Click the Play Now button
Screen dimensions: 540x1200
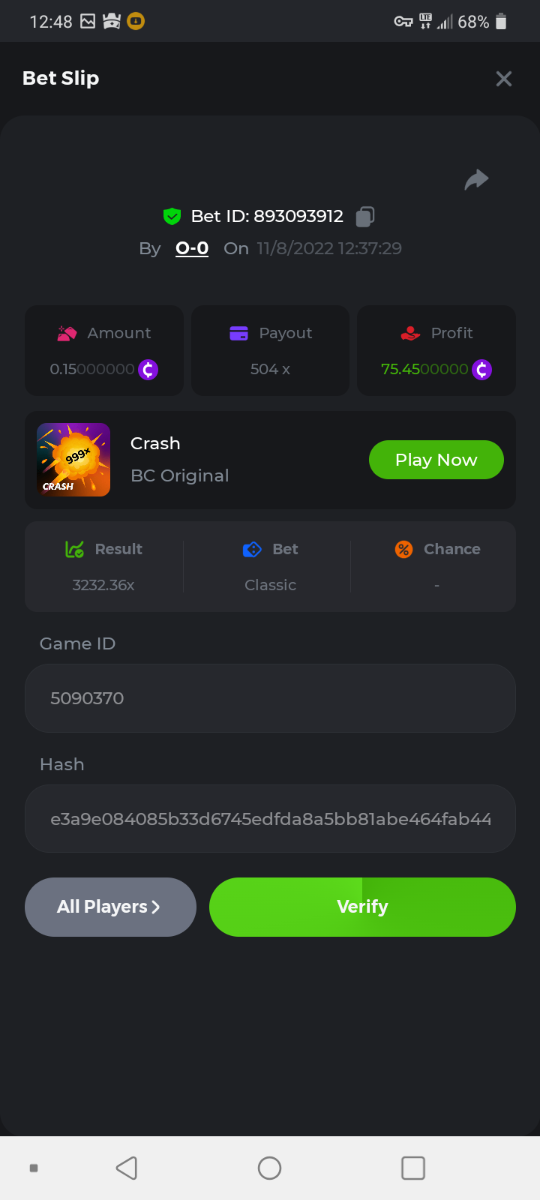point(436,460)
